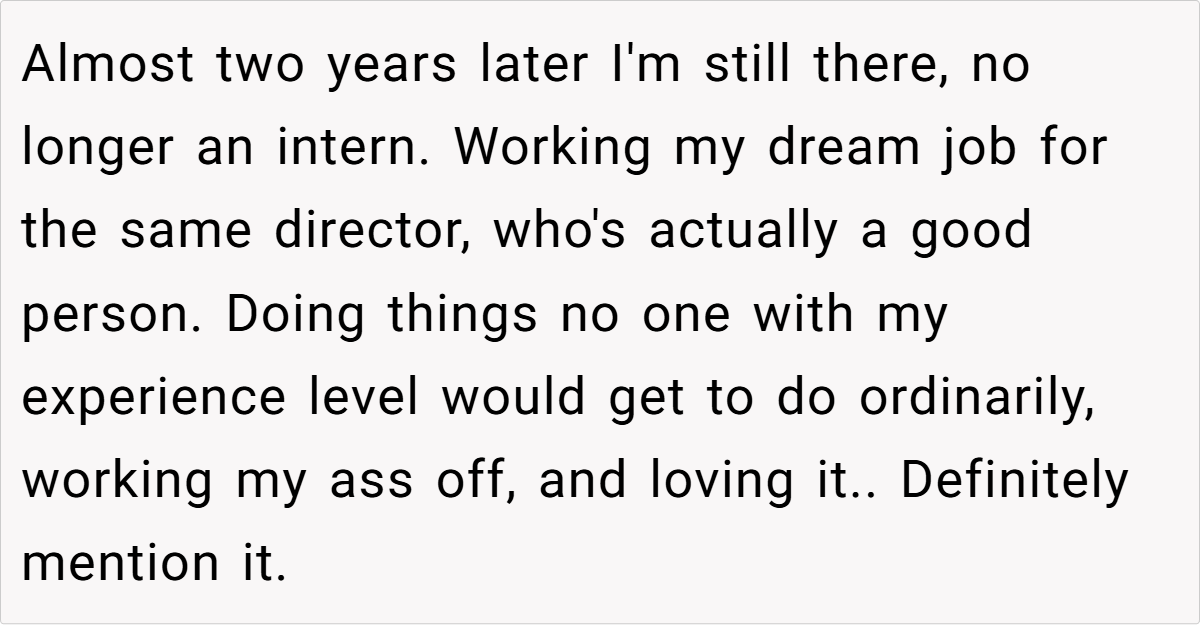Click the word "mention" in the last line

(112, 563)
